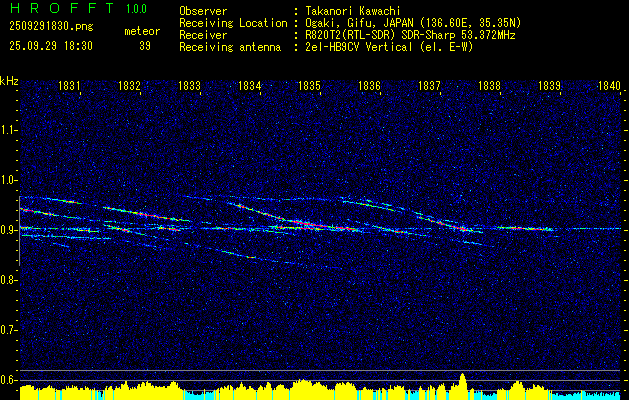The width and height of the screenshot is (629, 400).
Task: Click the 1831 time axis label
Action: click(x=69, y=86)
